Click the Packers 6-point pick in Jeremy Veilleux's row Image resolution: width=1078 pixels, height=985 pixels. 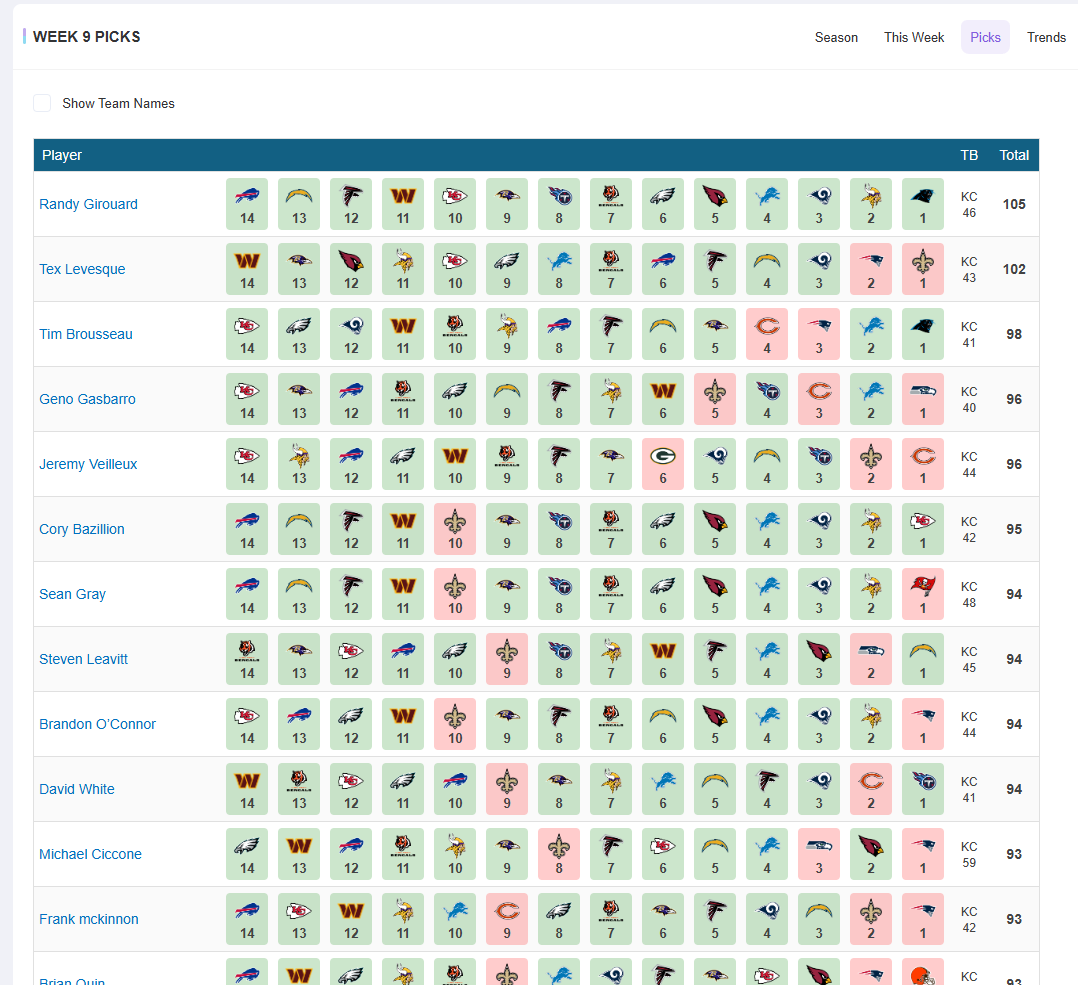coord(663,464)
